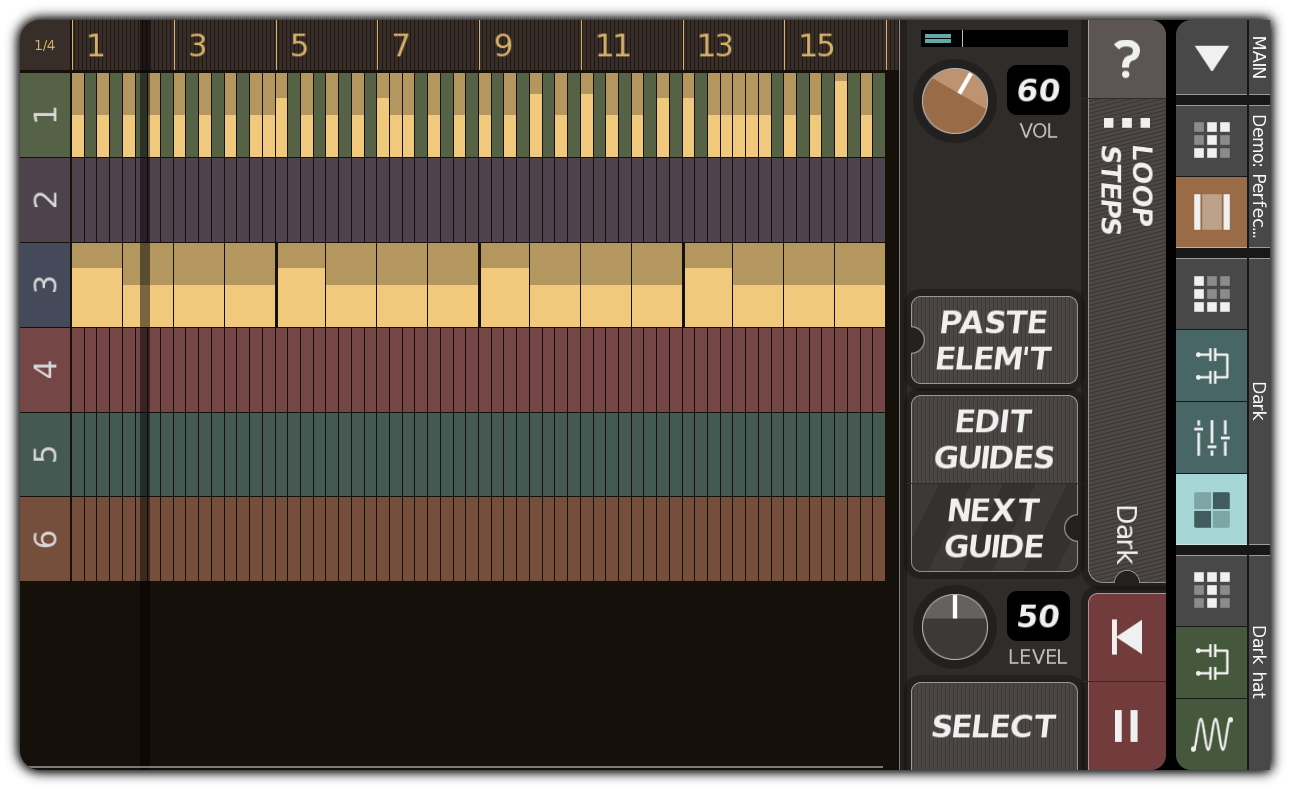The image size is (1290, 790).
Task: Select the patch routing icon under Dark hat
Action: (1211, 662)
